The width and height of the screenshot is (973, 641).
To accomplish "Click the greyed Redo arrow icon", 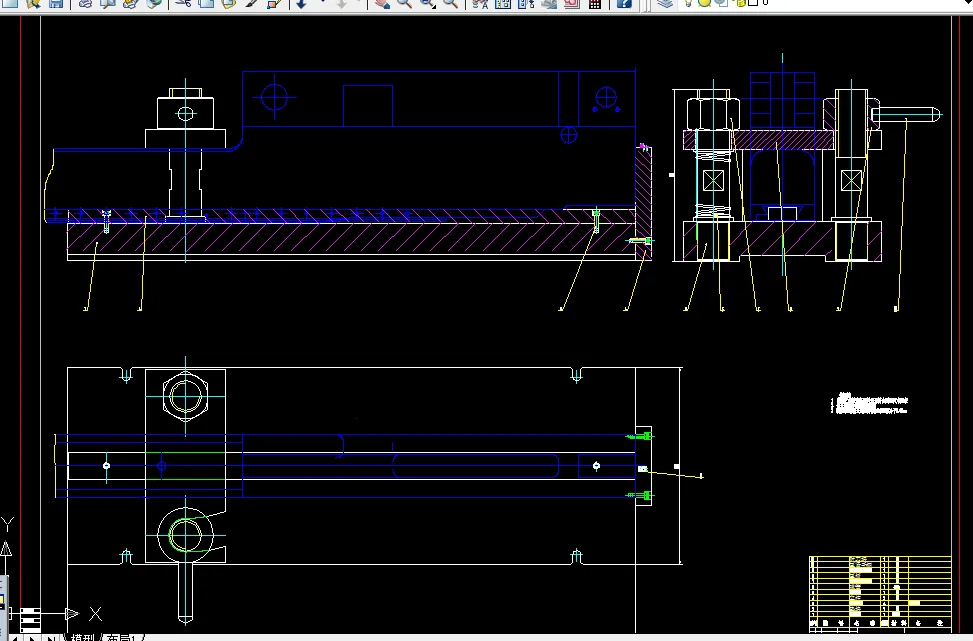I will pos(341,3).
